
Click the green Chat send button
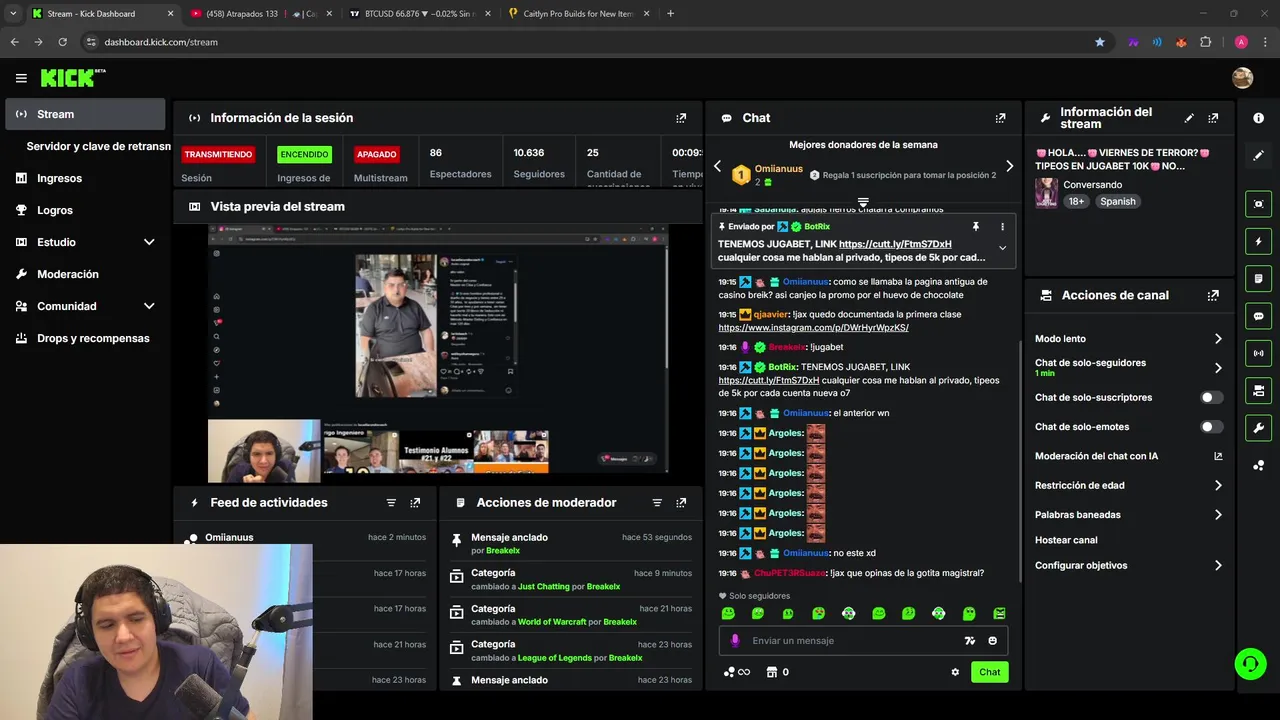[x=989, y=672]
